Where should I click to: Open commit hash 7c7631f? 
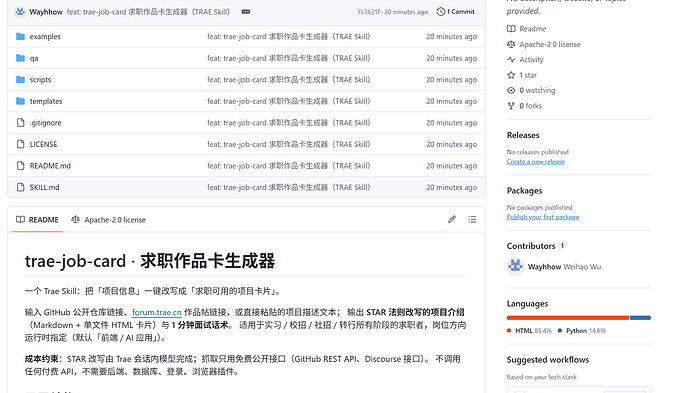coord(369,12)
